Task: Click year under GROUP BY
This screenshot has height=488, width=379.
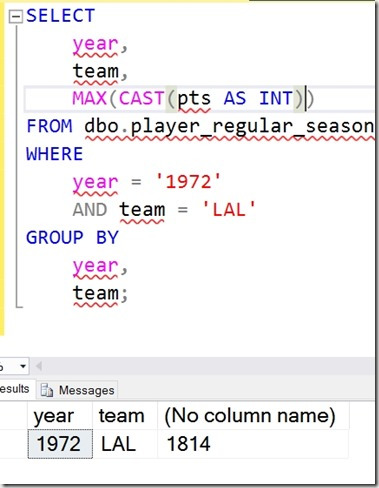Action: click(96, 266)
